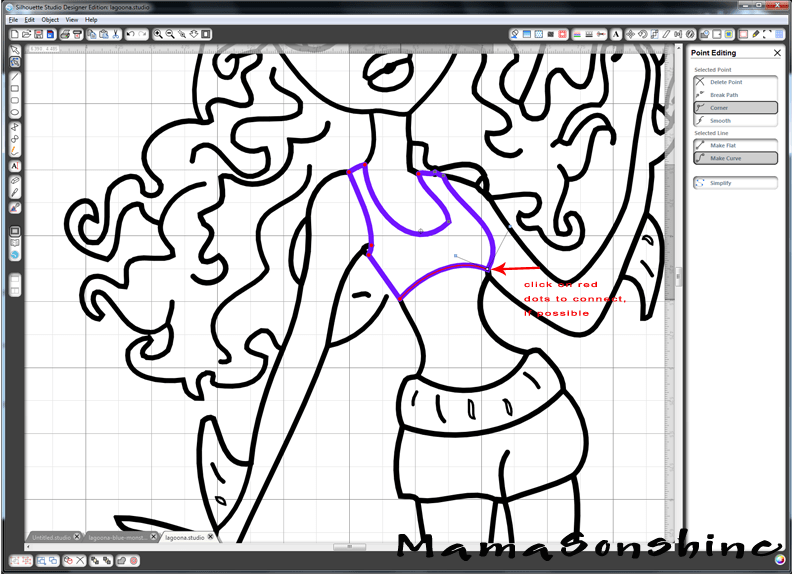The image size is (792, 576).
Task: Click the Cut scissors icon
Action: click(116, 34)
